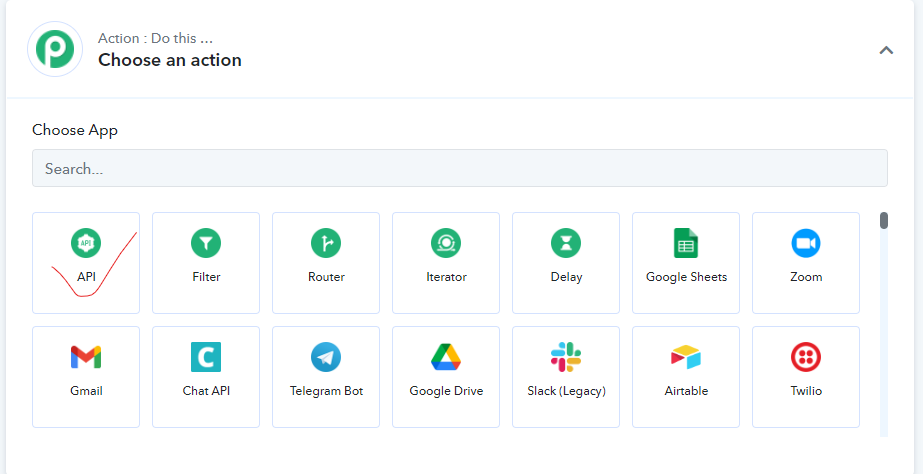This screenshot has height=474, width=923.
Task: Click the "Choose an action" heading
Action: click(170, 60)
